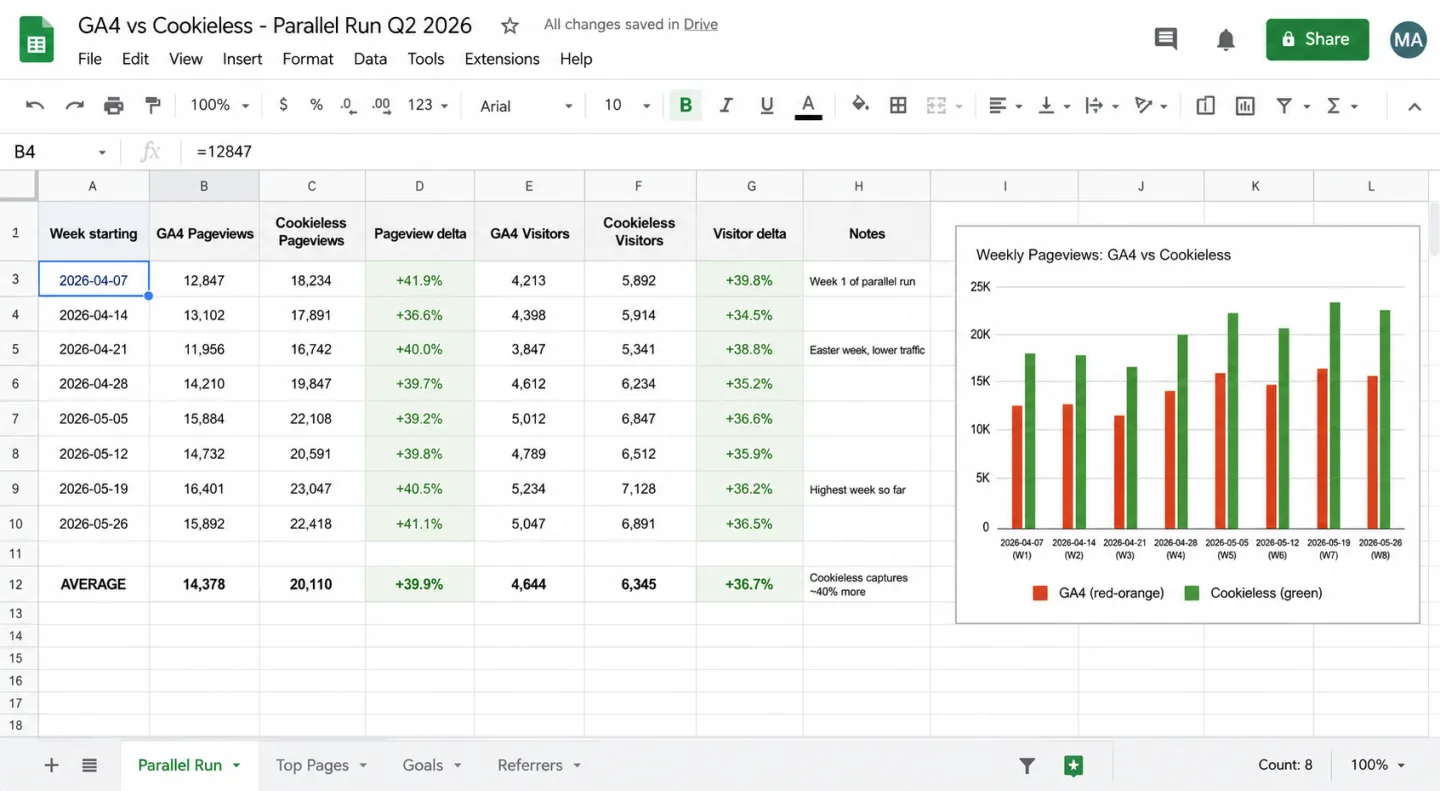Open the Data menu
1440x791 pixels.
click(370, 59)
